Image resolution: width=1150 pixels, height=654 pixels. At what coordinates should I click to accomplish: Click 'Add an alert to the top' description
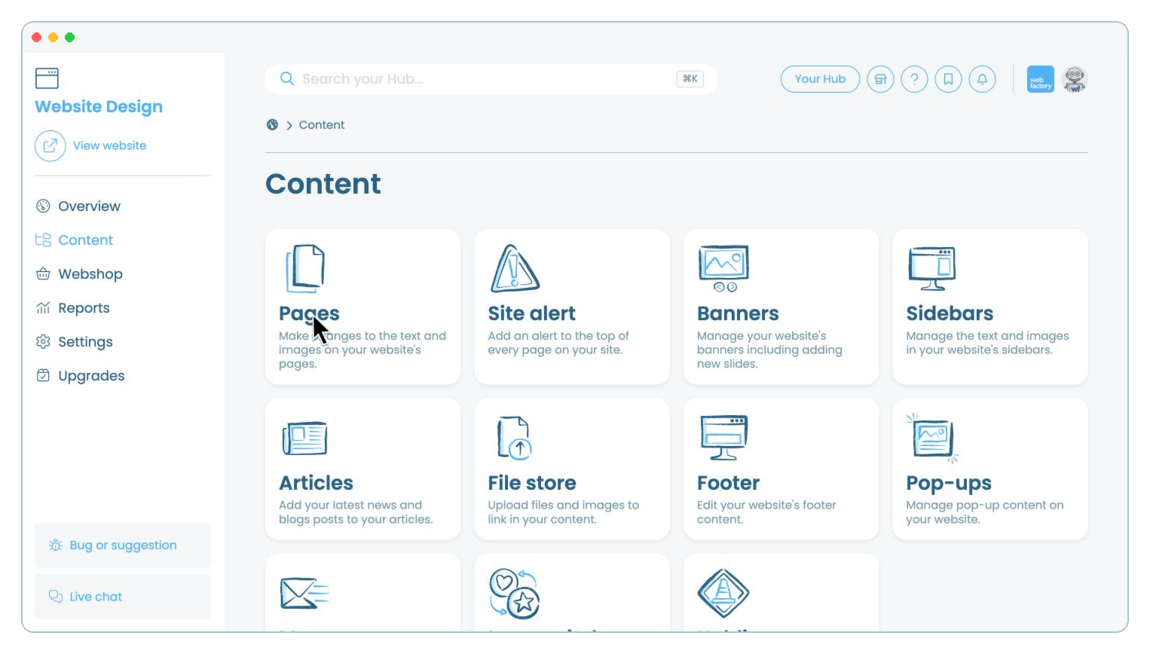tap(559, 342)
